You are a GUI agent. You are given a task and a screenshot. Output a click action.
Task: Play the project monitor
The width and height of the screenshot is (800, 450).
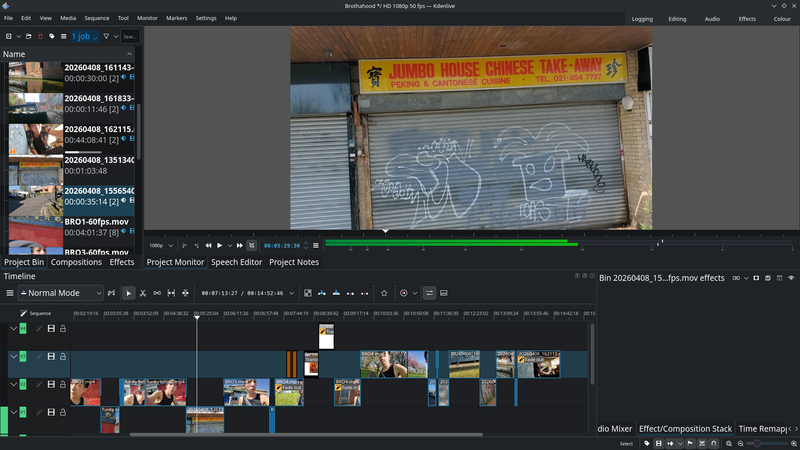point(220,246)
